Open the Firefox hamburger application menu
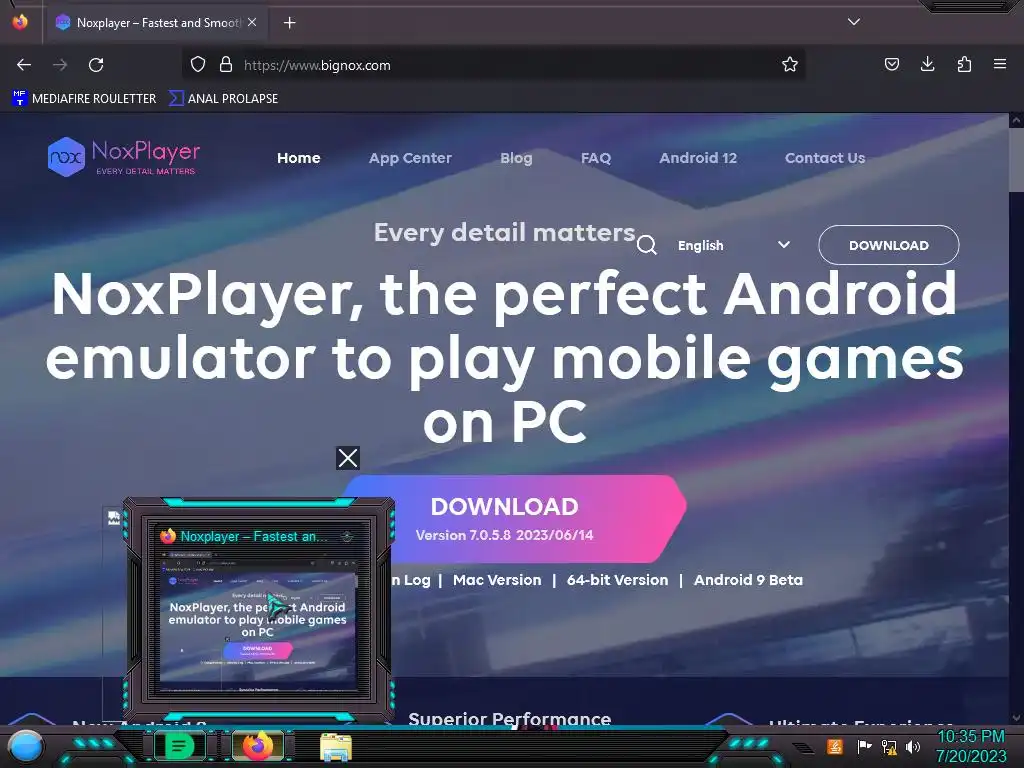This screenshot has width=1024, height=768. pos(1000,64)
